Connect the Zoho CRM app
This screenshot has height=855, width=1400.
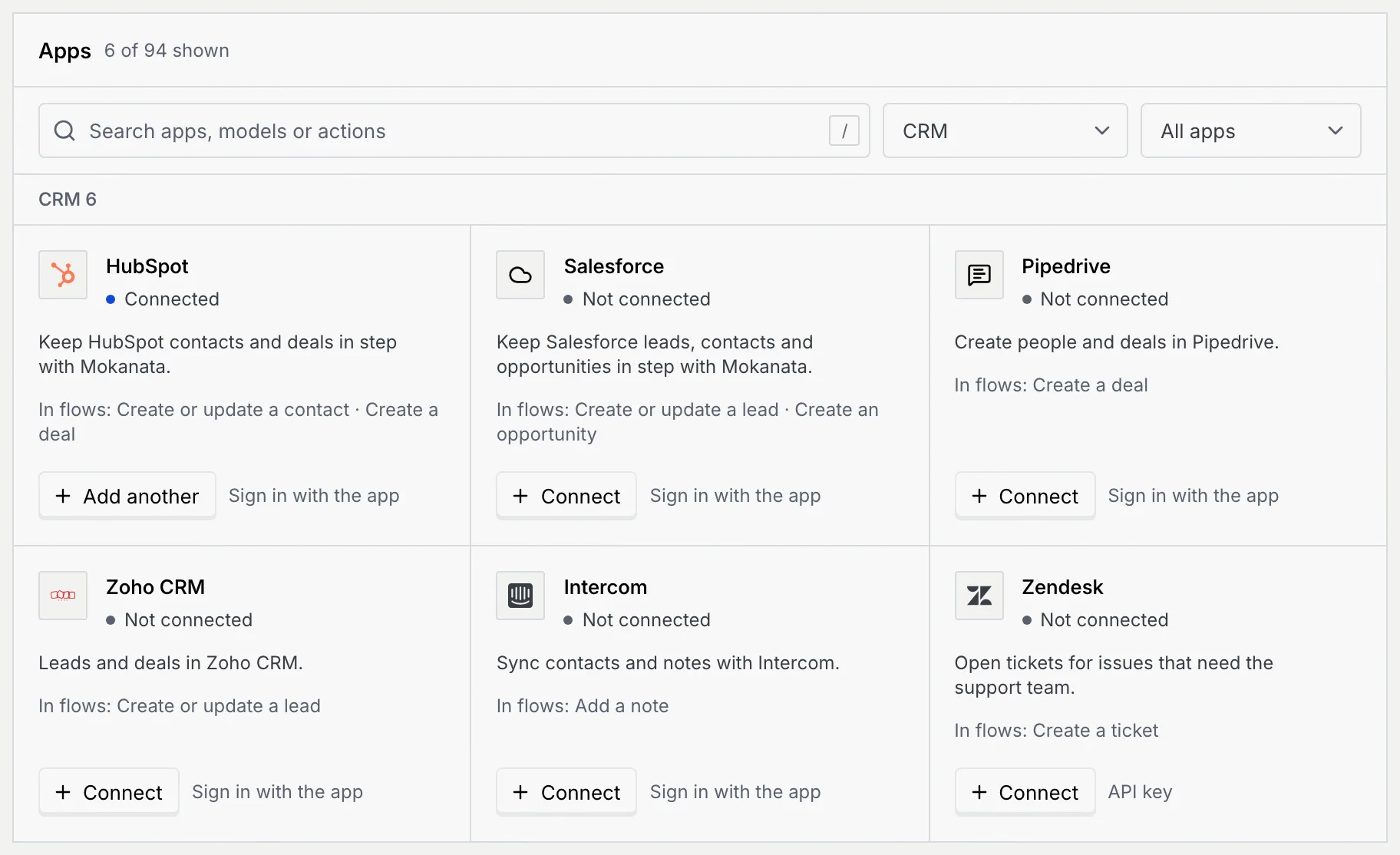[x=109, y=792]
